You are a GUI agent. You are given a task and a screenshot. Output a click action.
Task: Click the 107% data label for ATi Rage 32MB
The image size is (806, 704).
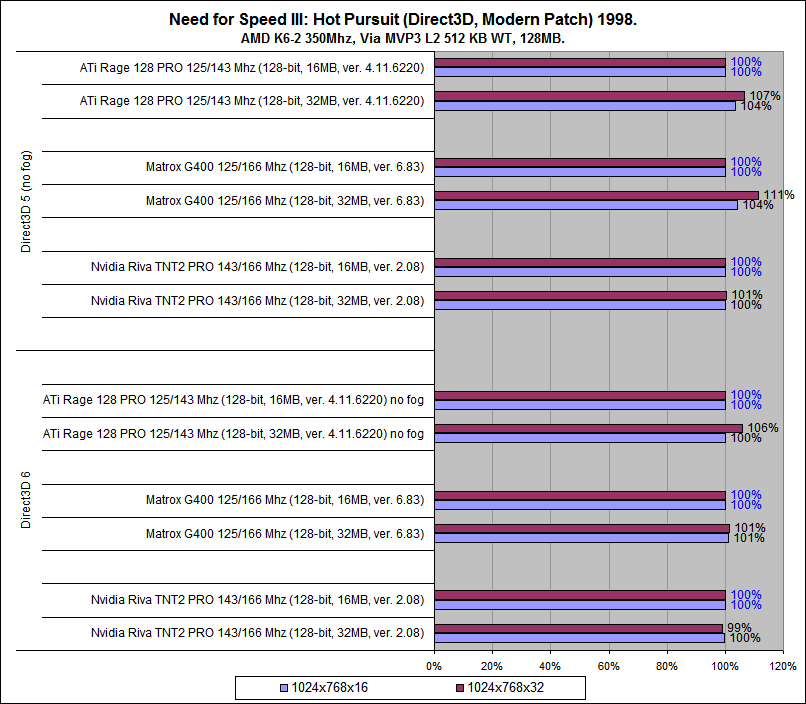tap(765, 96)
